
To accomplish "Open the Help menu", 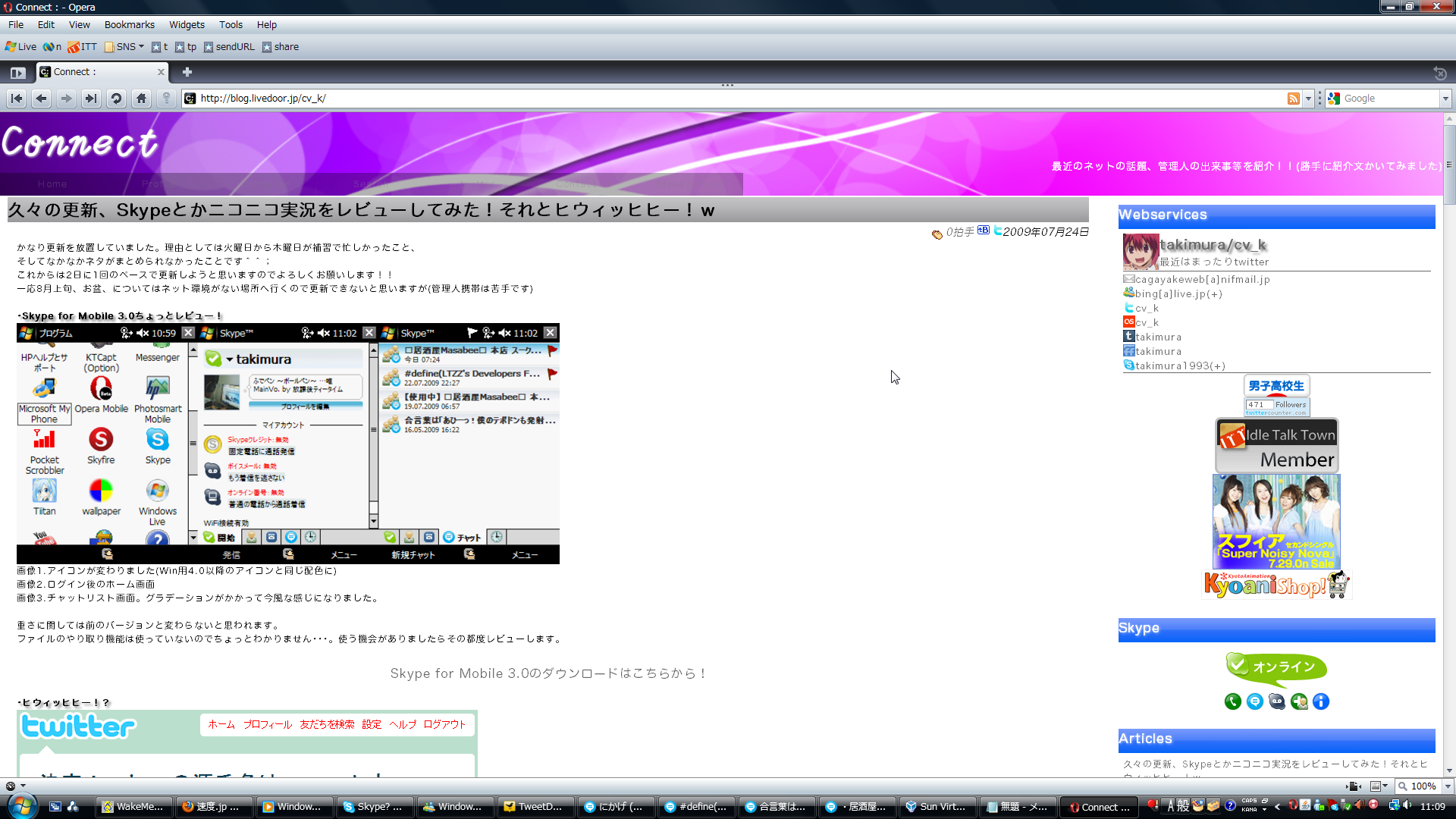I will click(x=267, y=25).
